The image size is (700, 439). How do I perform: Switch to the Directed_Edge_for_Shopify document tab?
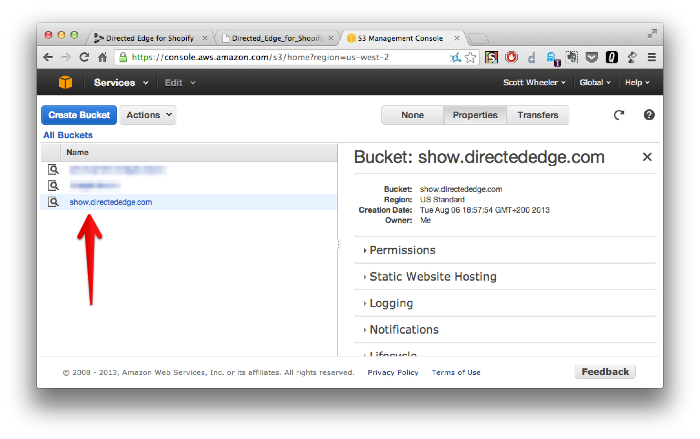click(277, 38)
